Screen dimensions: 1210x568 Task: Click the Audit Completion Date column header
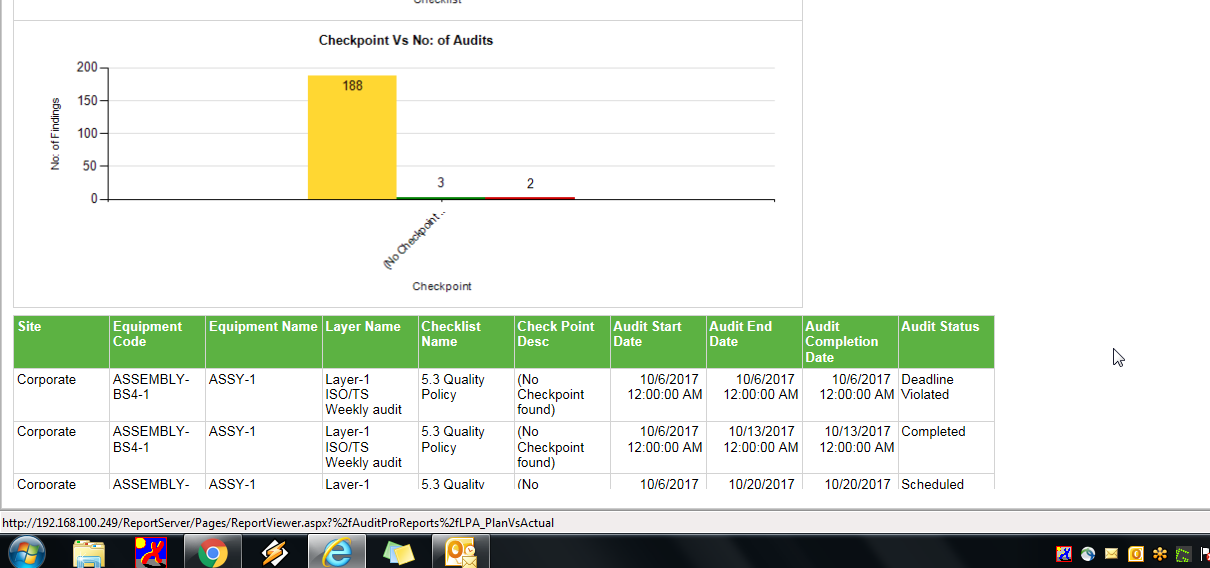850,342
